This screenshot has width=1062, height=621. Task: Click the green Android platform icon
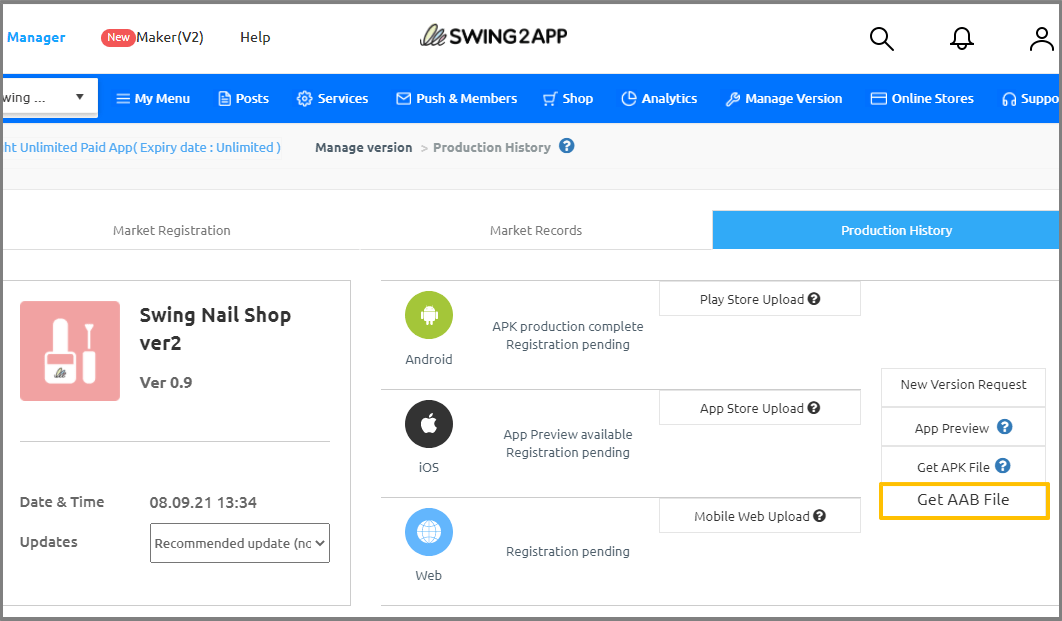coord(429,315)
